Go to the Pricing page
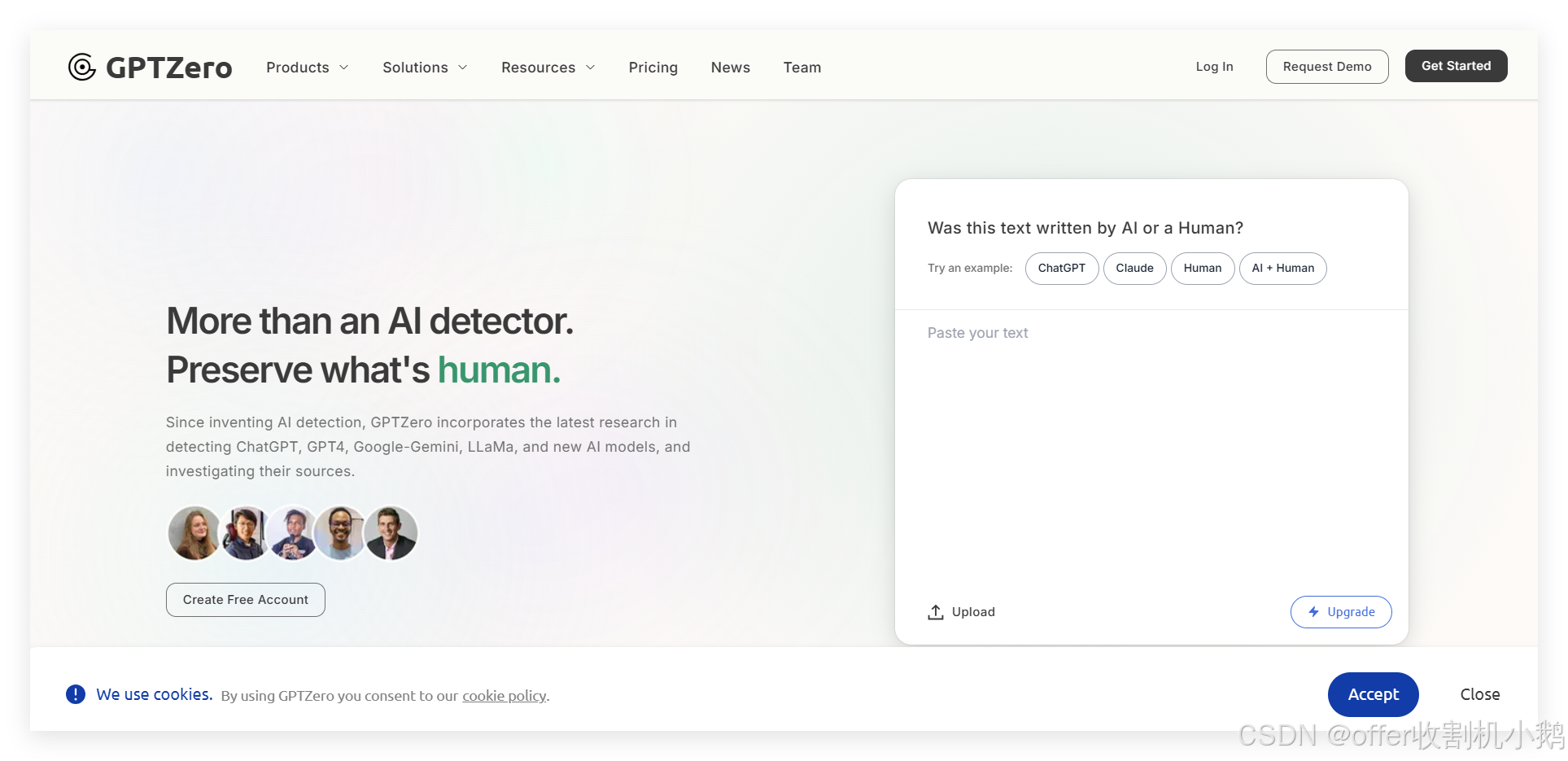The image size is (1568, 761). click(x=653, y=68)
